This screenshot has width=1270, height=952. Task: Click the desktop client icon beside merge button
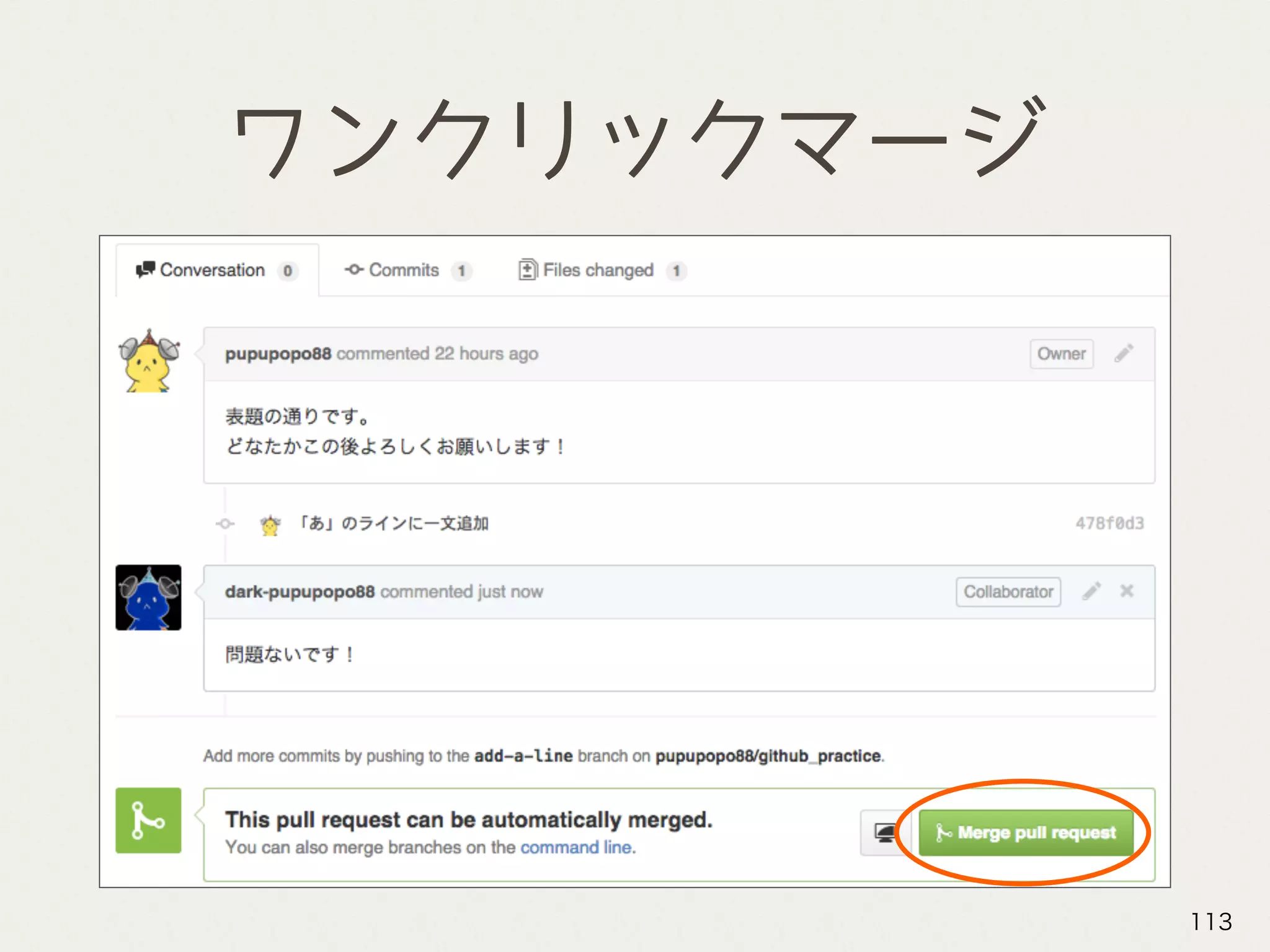(x=886, y=832)
